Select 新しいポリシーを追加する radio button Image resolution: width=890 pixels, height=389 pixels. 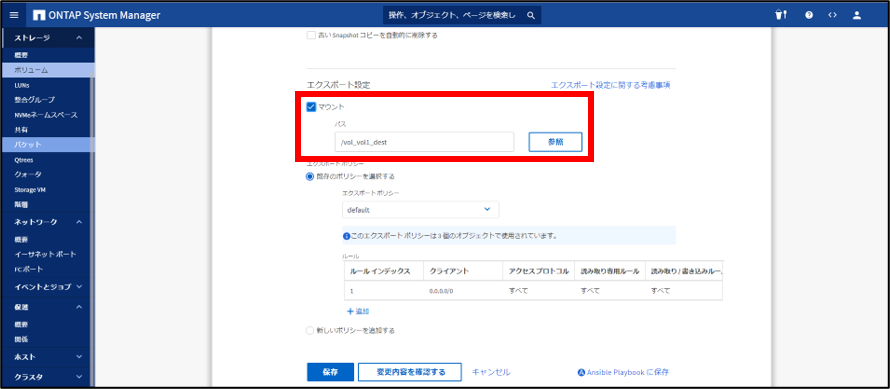pos(310,330)
